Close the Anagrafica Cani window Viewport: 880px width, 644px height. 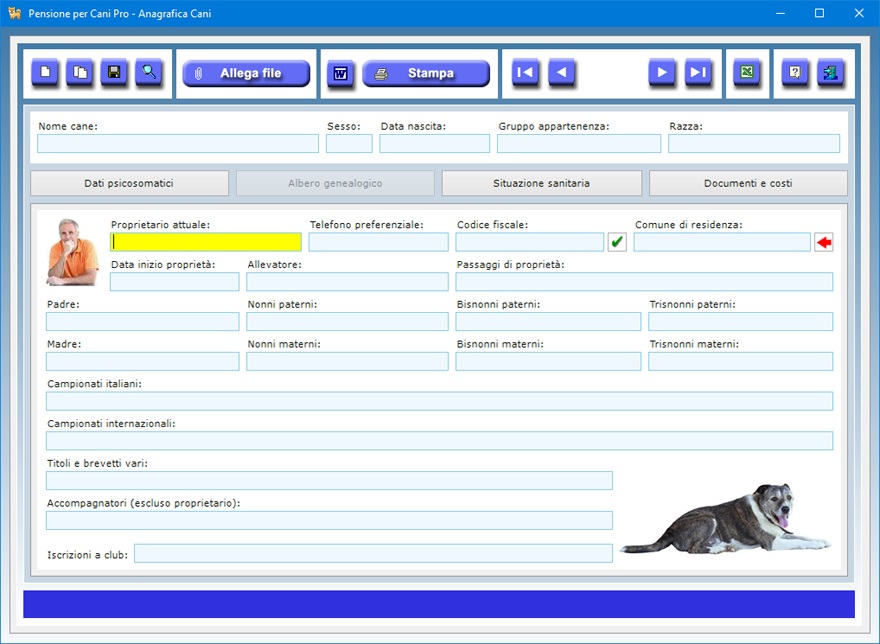(x=859, y=13)
